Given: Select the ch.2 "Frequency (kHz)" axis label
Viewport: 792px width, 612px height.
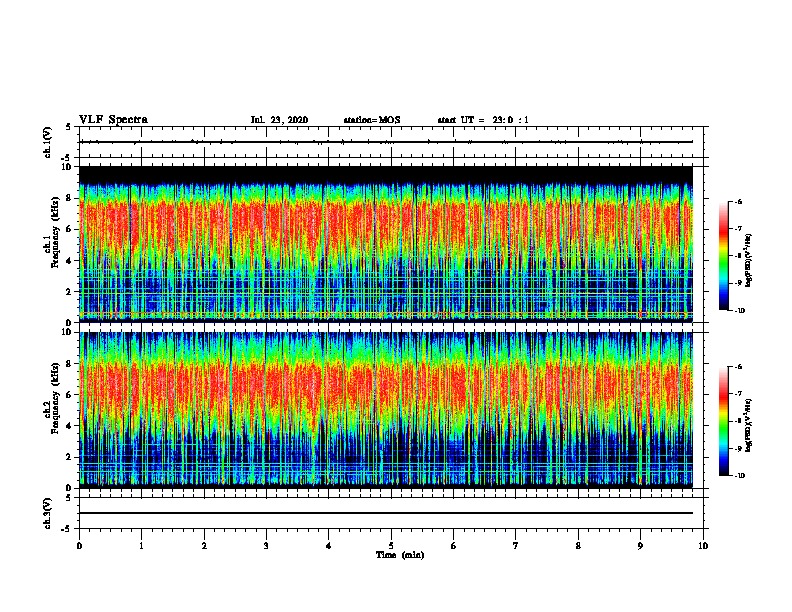Looking at the screenshot, I should [x=55, y=398].
